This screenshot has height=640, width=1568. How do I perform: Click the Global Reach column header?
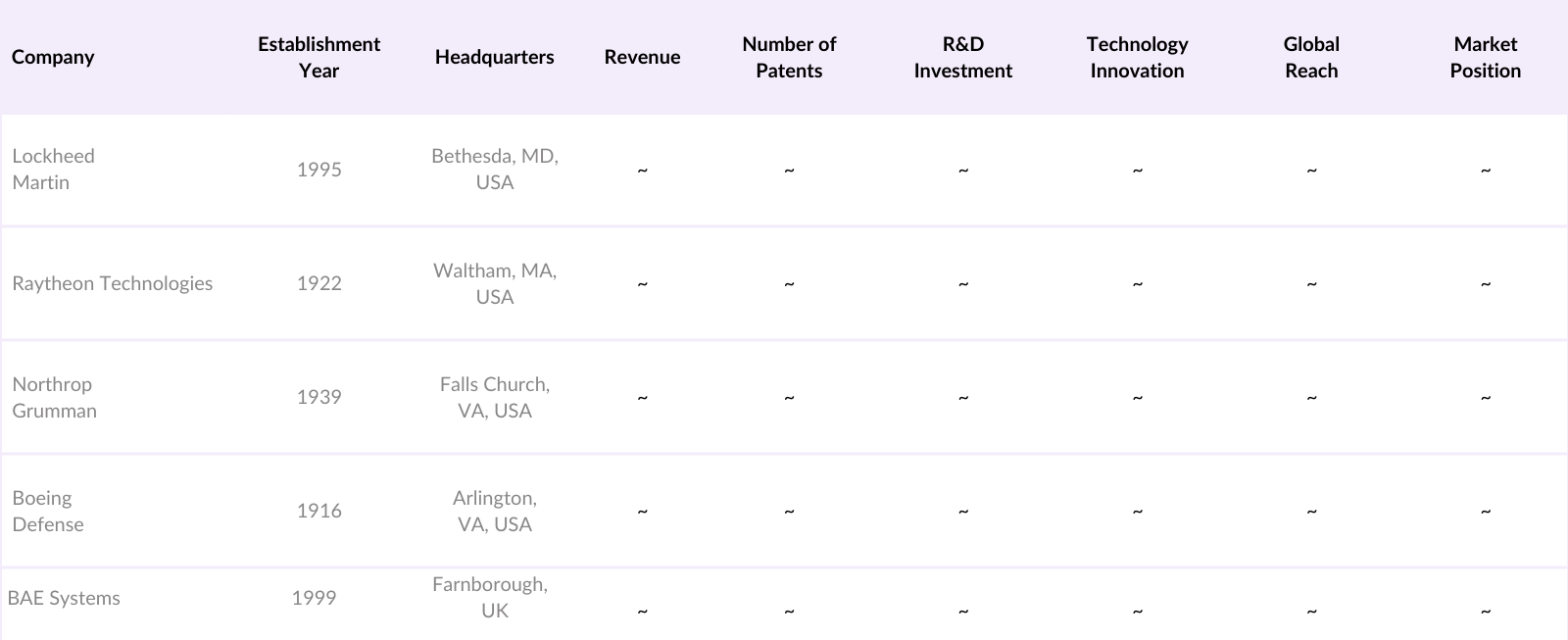[x=1311, y=57]
